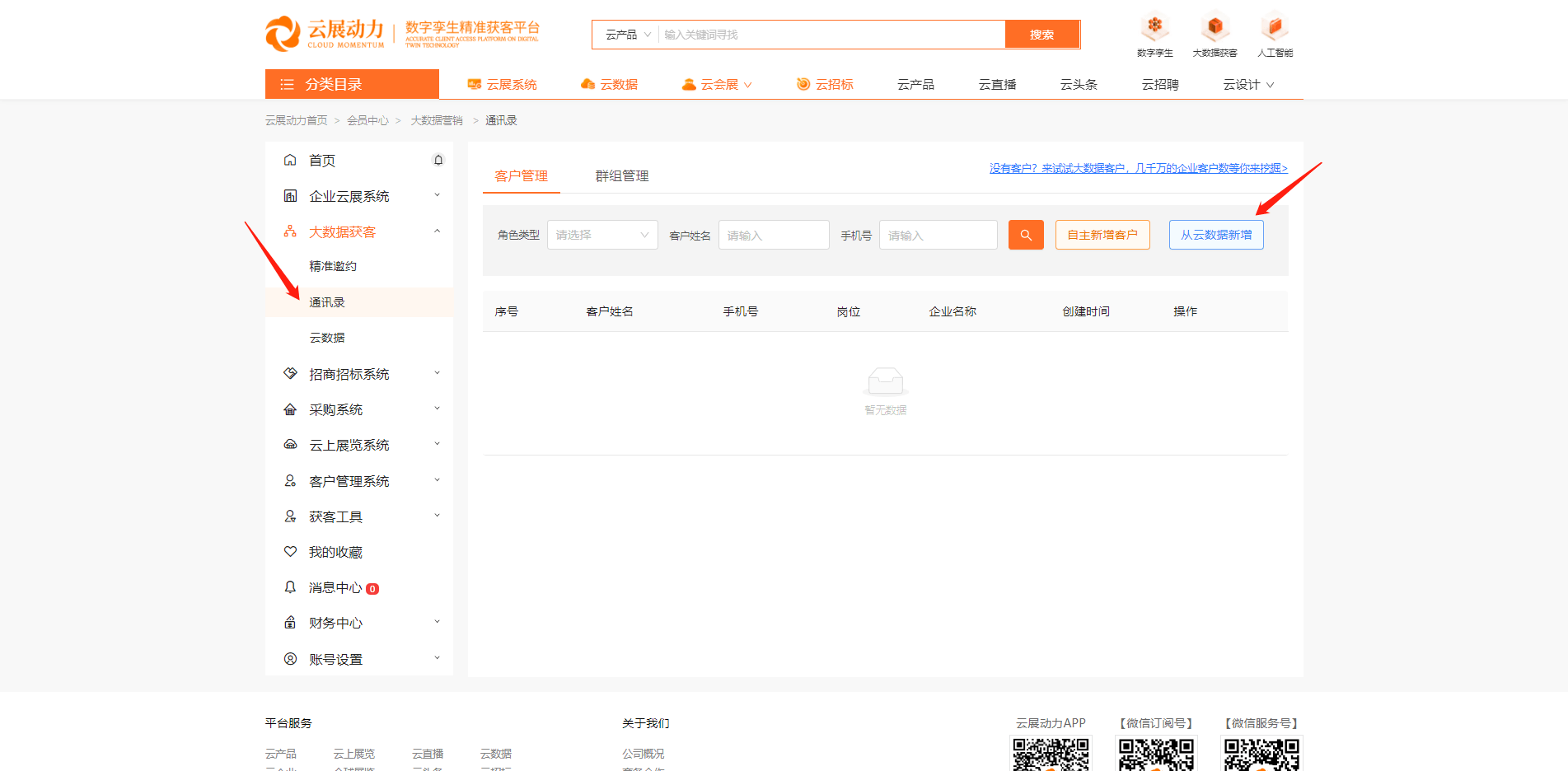Click the notification bell beside 首页
The width and height of the screenshot is (1568, 771).
(438, 161)
